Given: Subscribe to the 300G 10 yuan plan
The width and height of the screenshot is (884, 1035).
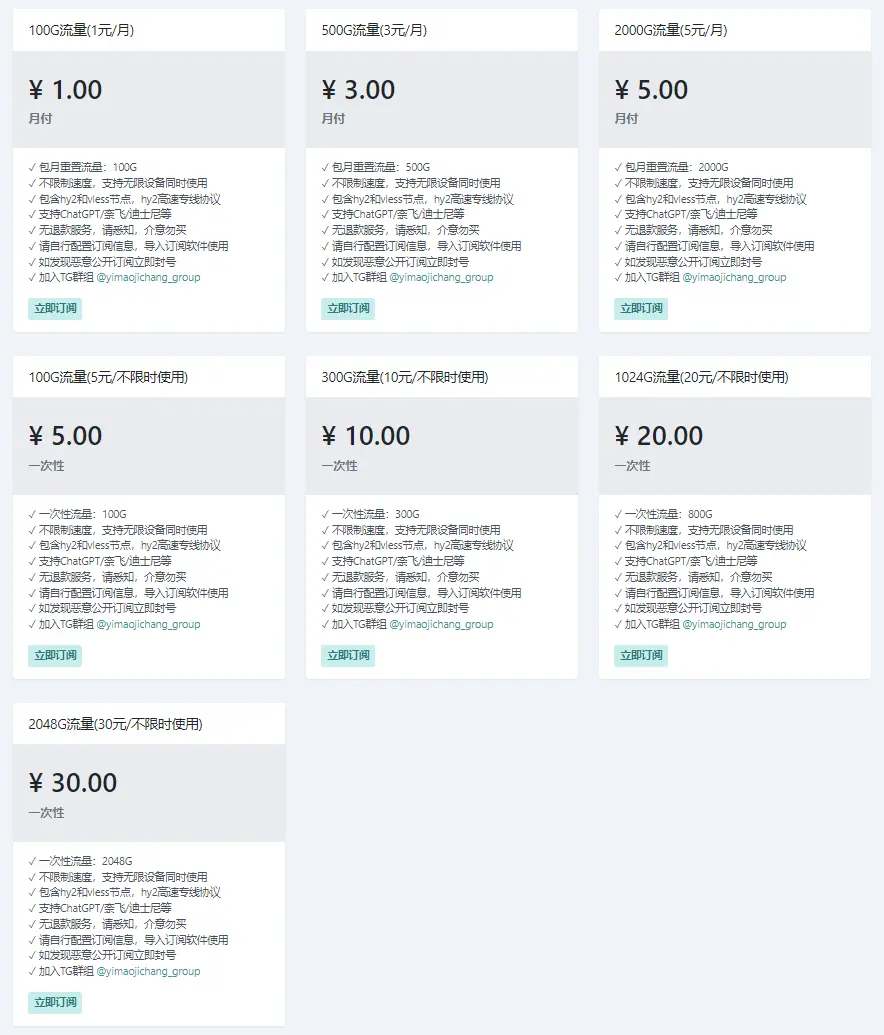Looking at the screenshot, I should tap(348, 655).
